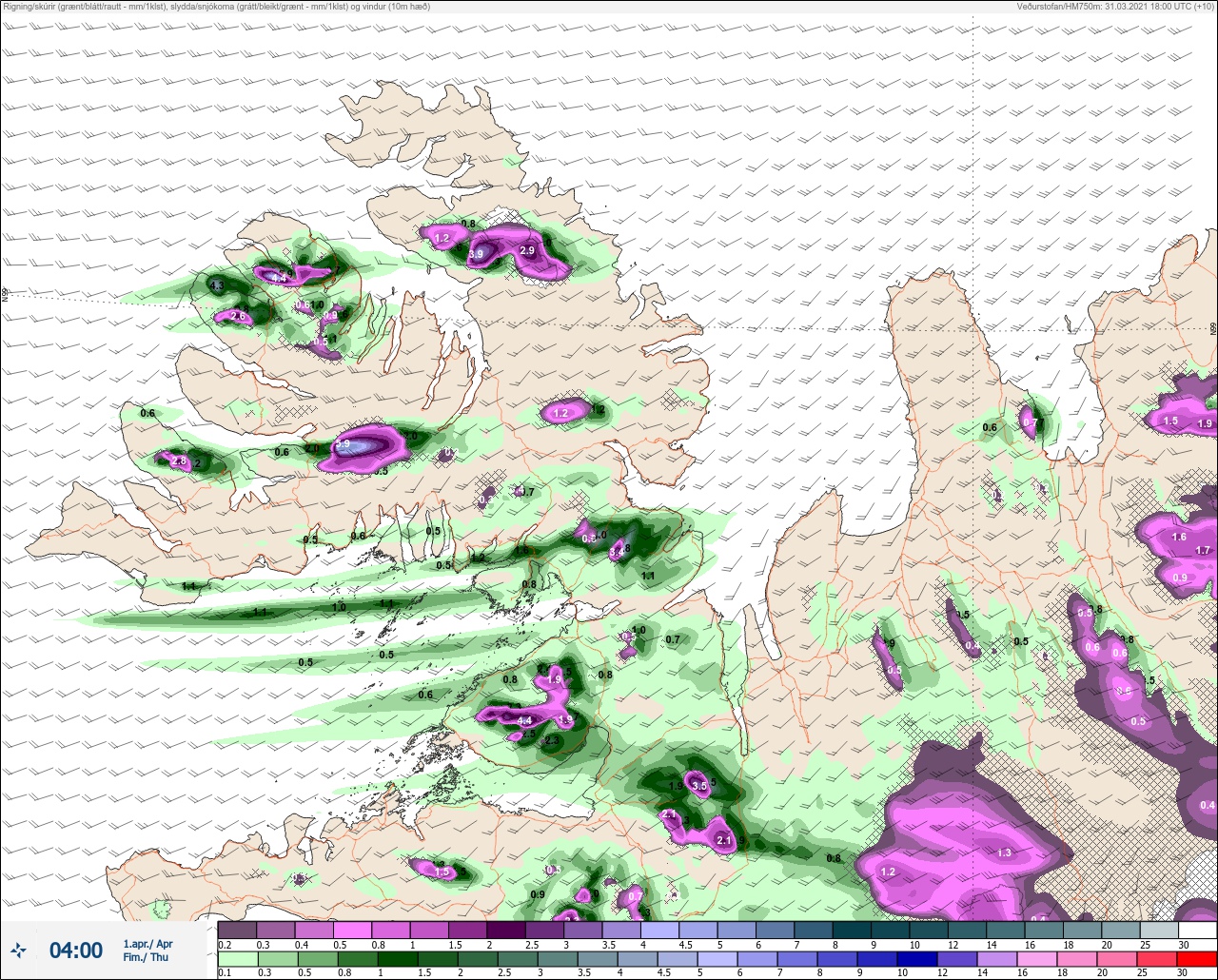This screenshot has height=980, width=1218.
Task: Click the four-point star logo beside 04:00
Action: [18, 951]
